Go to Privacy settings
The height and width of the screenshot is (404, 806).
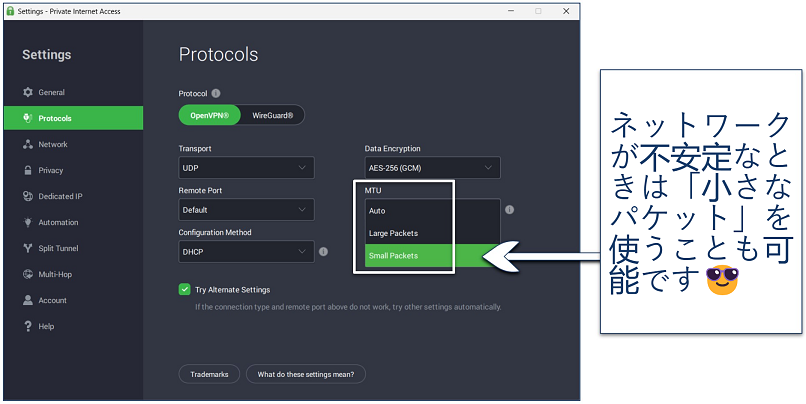(73, 170)
